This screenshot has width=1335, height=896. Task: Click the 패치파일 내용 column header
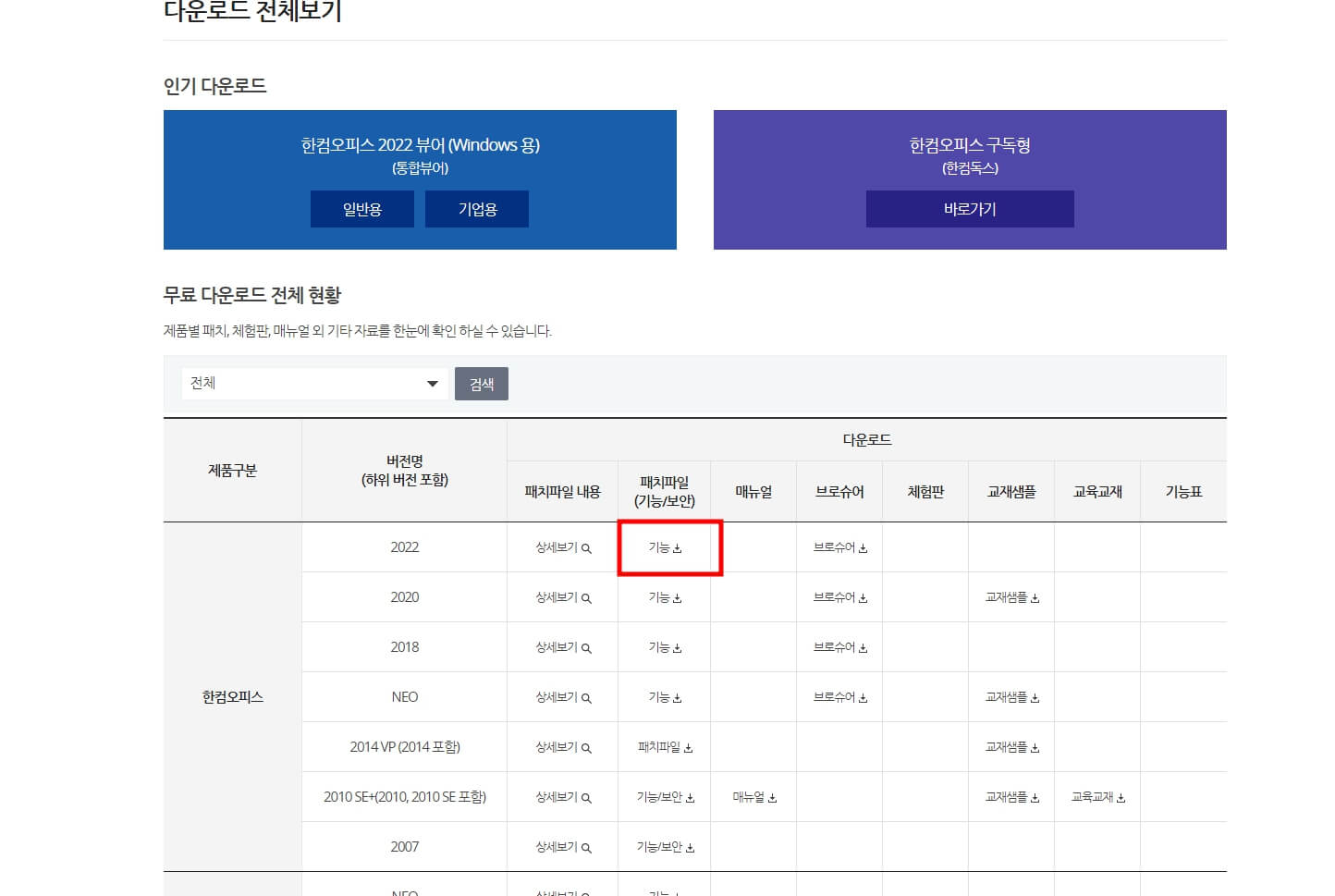point(562,492)
